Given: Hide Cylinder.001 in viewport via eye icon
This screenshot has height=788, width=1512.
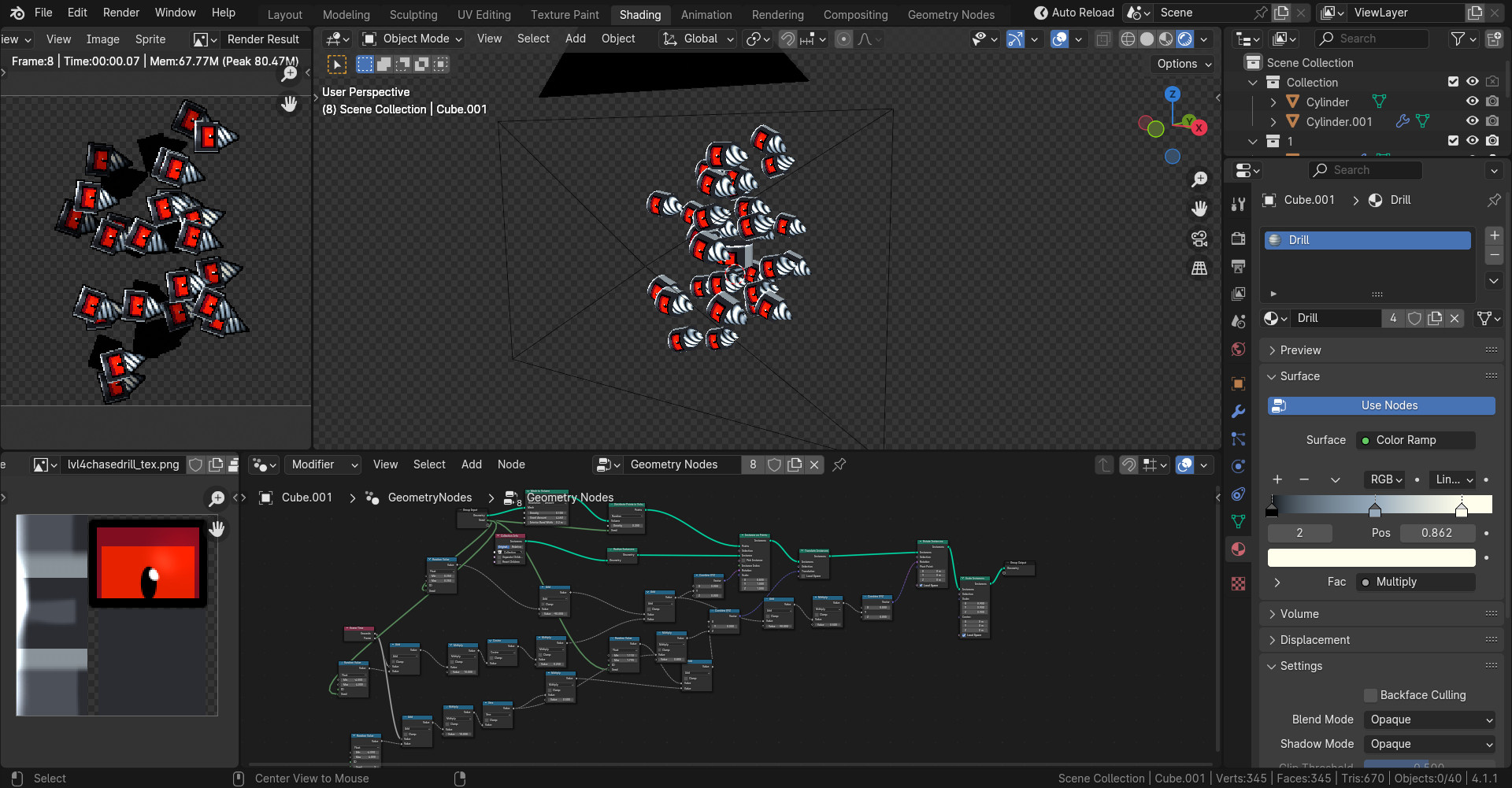Looking at the screenshot, I should [x=1472, y=121].
